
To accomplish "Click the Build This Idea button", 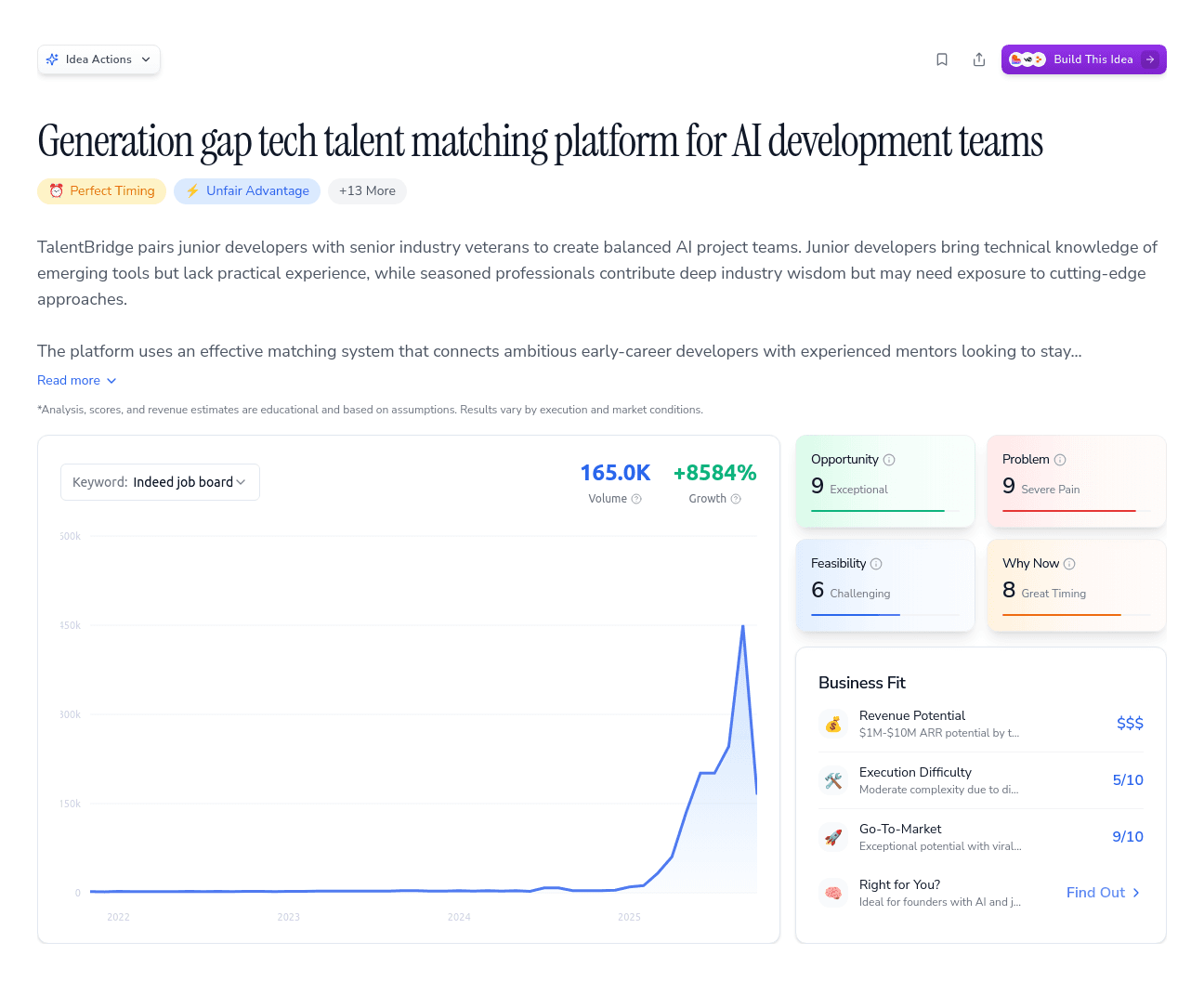I will pos(1084,59).
